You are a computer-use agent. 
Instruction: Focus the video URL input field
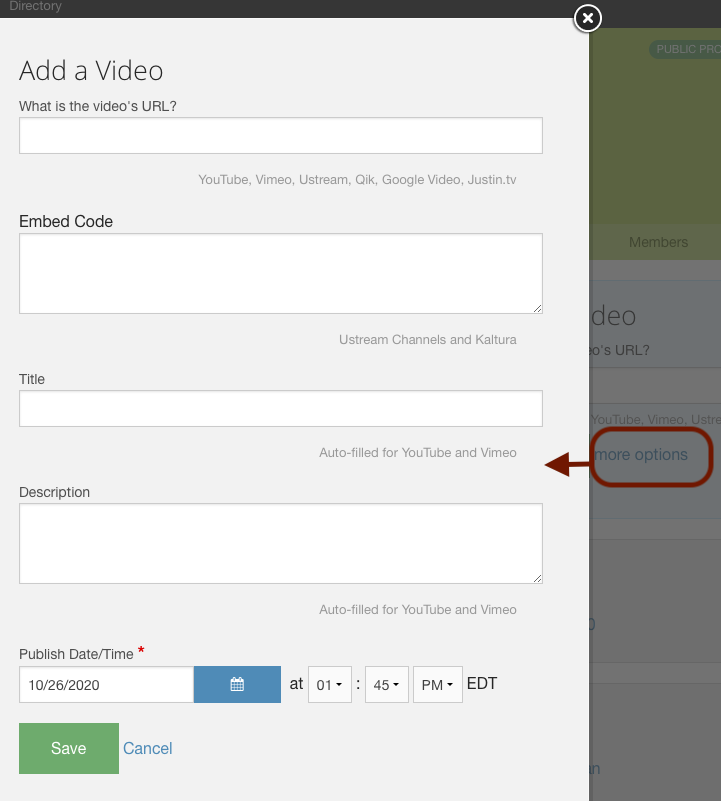280,136
